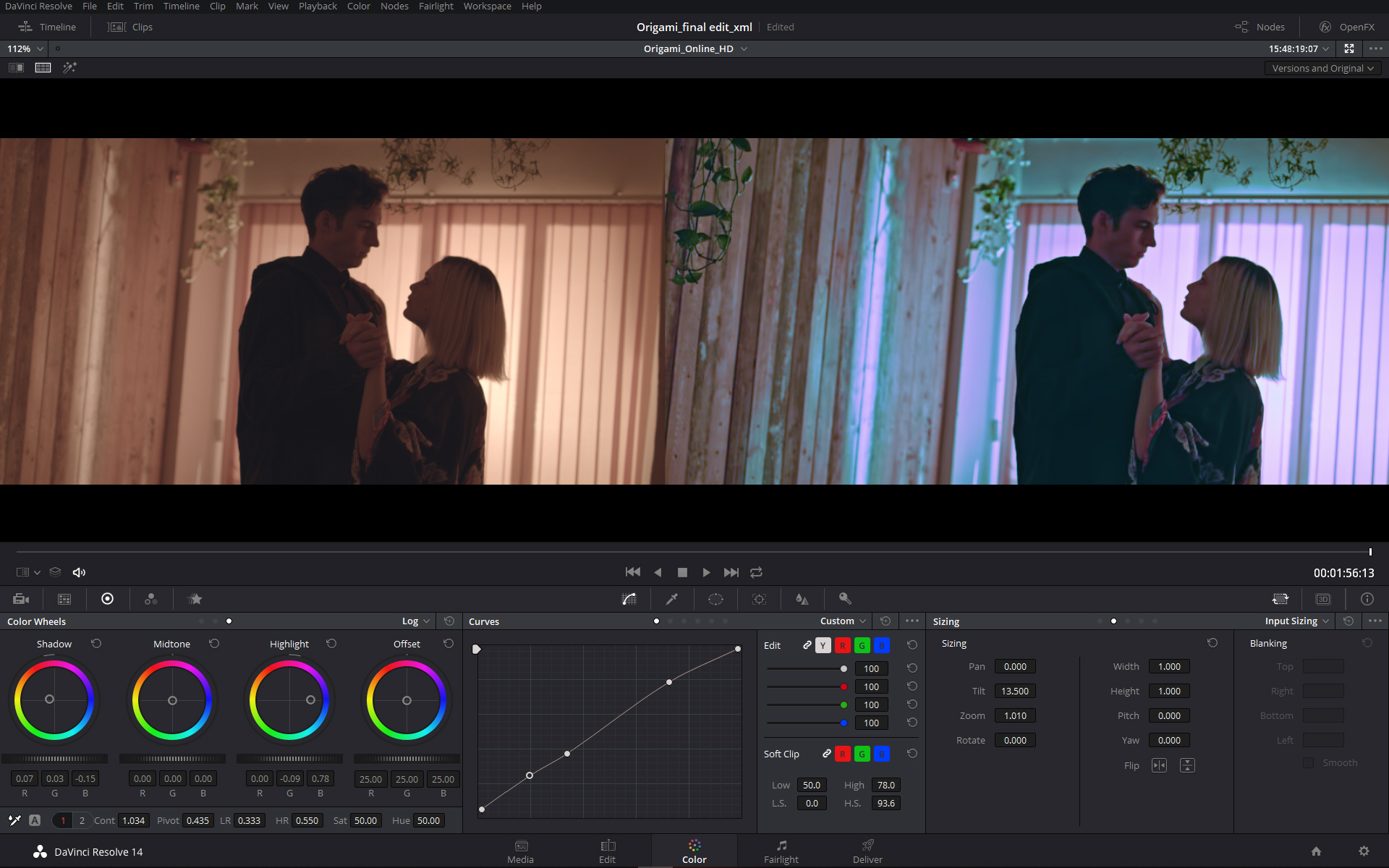Open the Tracker palette icon
This screenshot has height=868, width=1389.
[759, 599]
